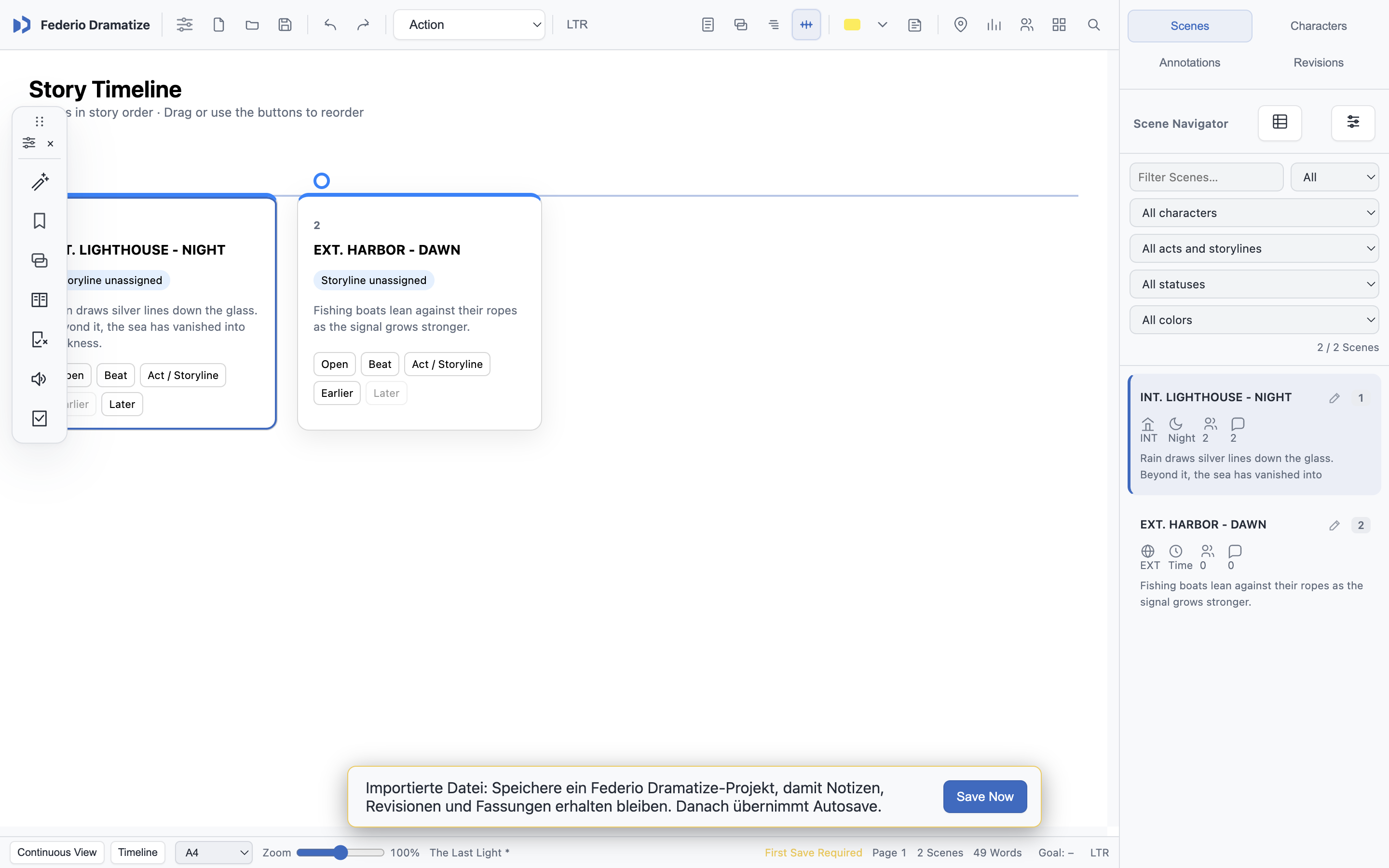Open the Action element type dropdown
This screenshot has height=868, width=1389.
coord(469,25)
